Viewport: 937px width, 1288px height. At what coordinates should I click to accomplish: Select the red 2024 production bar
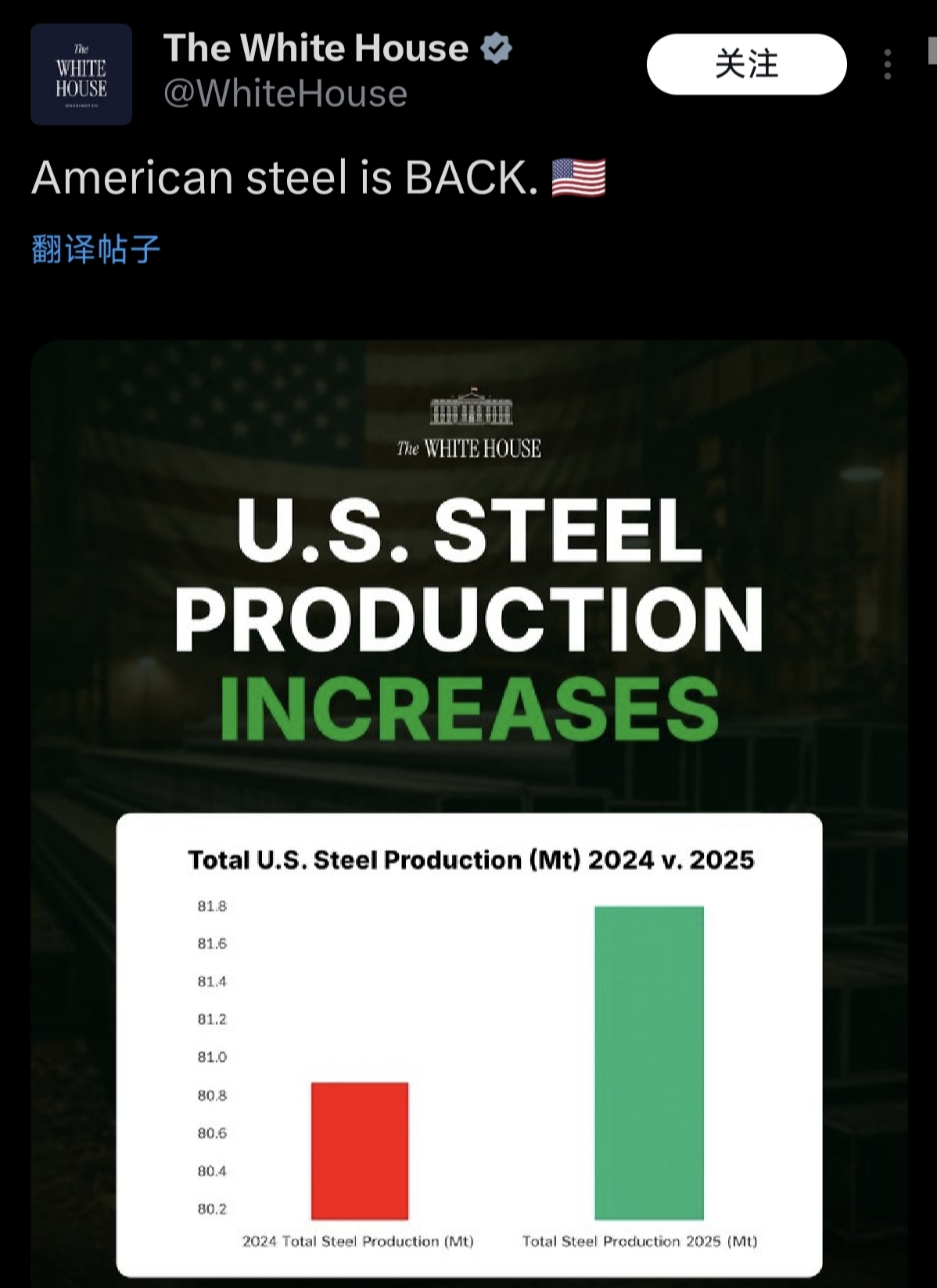point(360,1150)
